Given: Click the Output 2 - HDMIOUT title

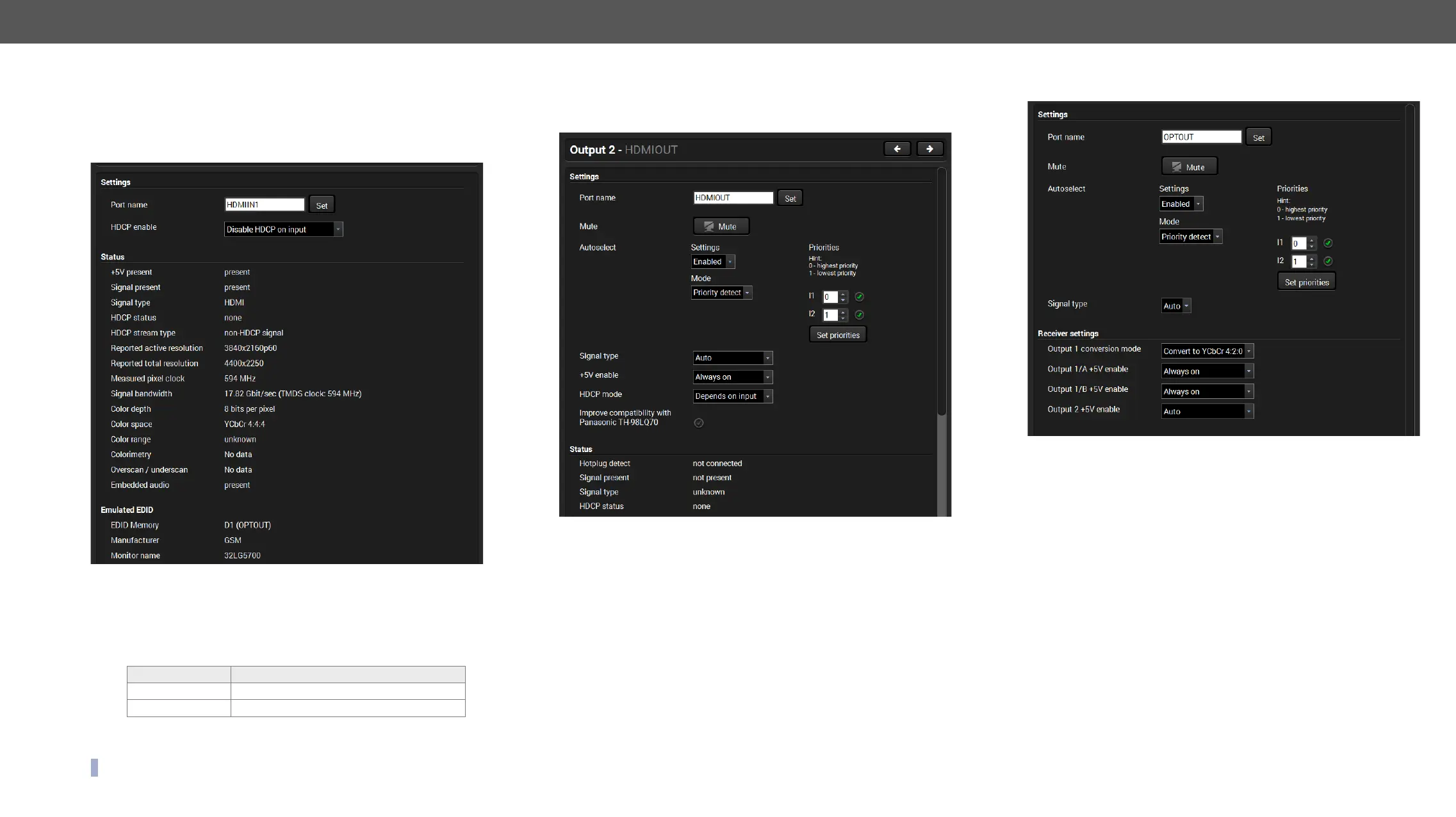Looking at the screenshot, I should click(623, 150).
